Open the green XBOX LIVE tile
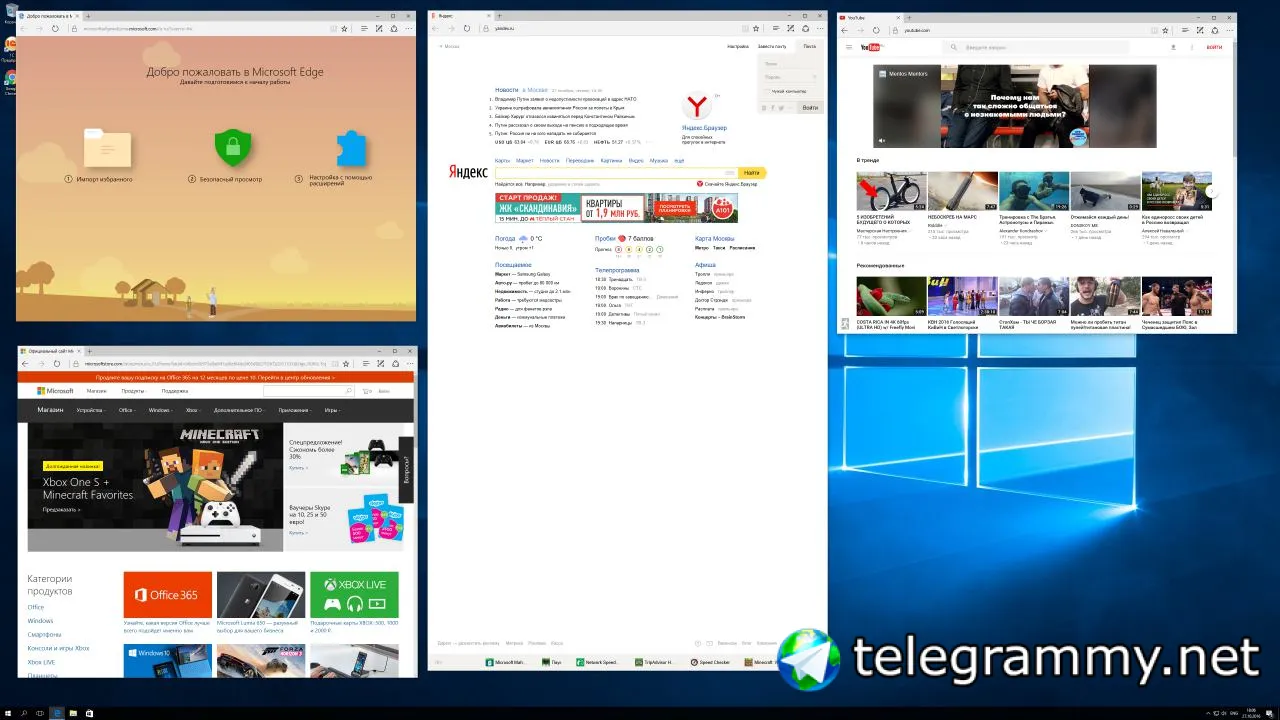The width and height of the screenshot is (1280, 720). [354, 595]
